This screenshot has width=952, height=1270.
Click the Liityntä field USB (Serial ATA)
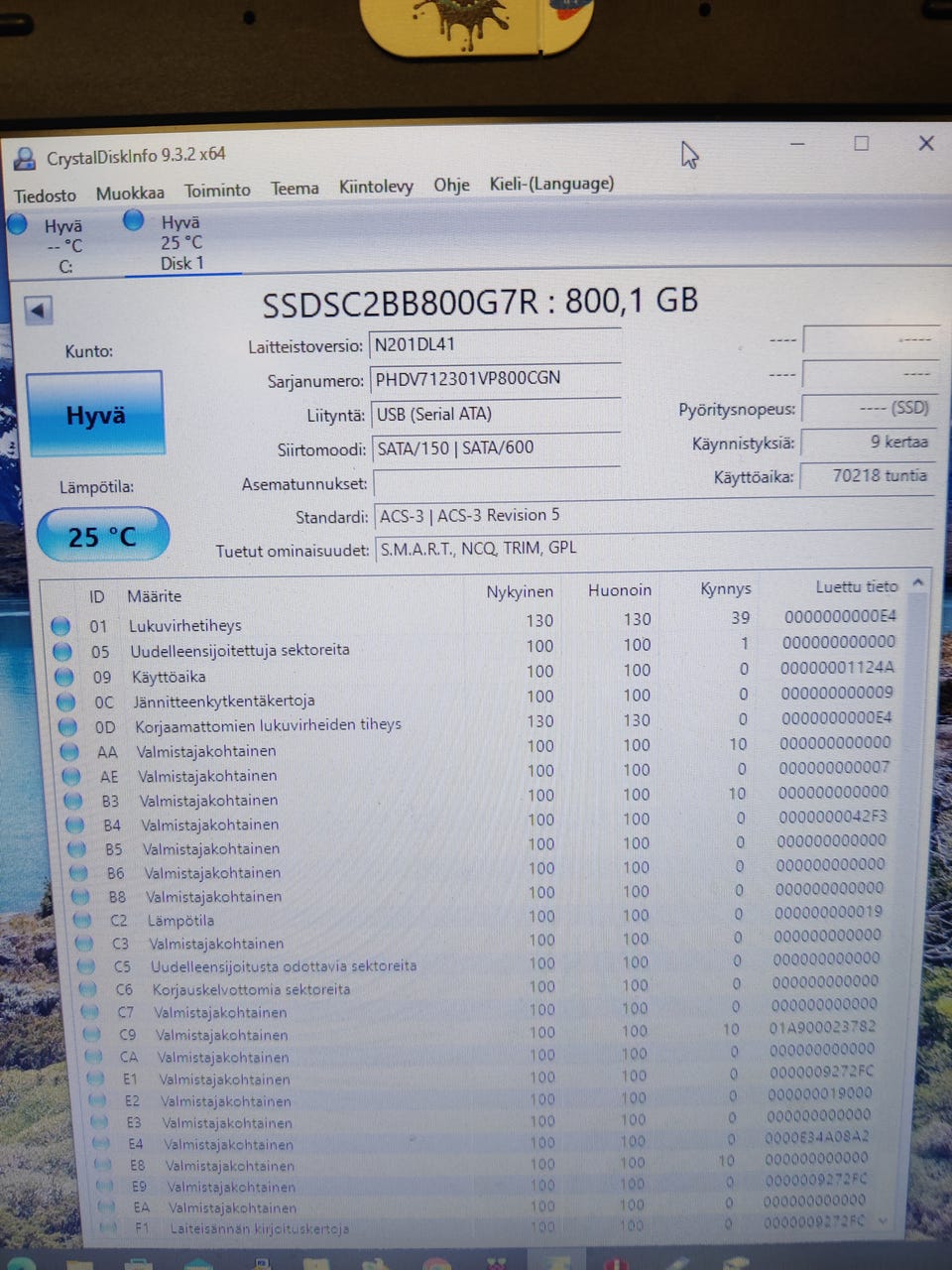496,414
